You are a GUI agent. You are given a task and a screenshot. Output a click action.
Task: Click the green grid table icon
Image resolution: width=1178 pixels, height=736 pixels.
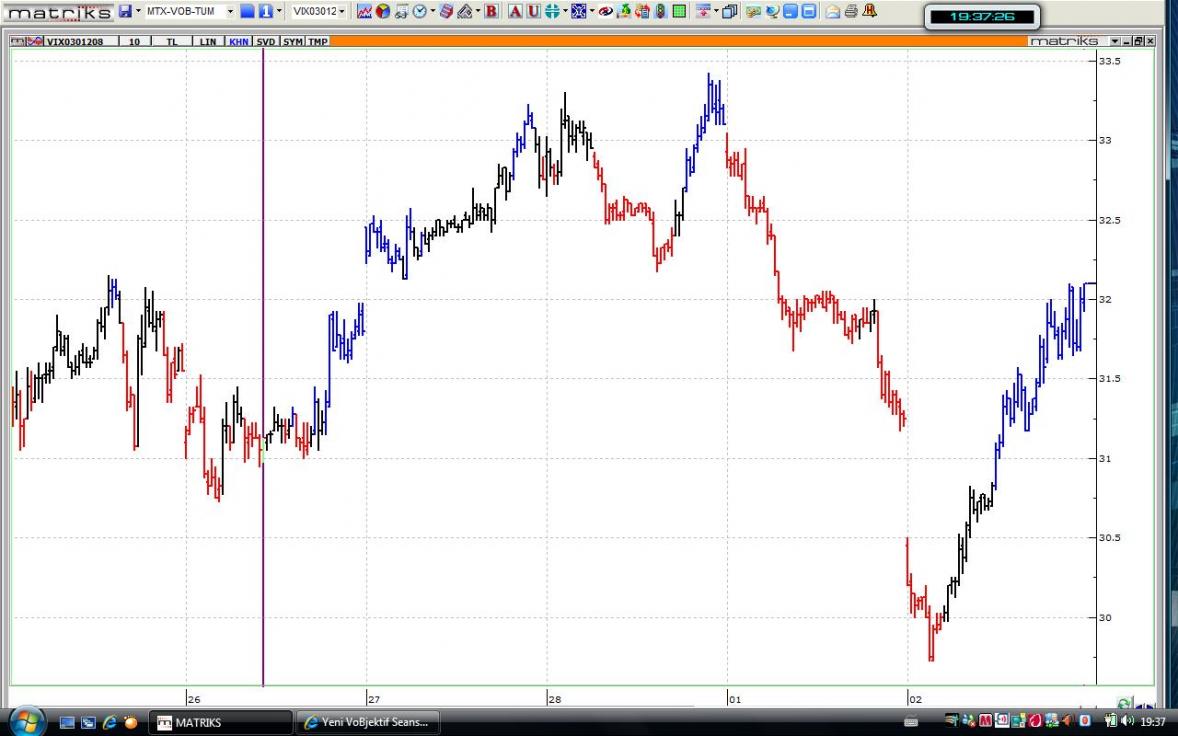click(x=679, y=11)
